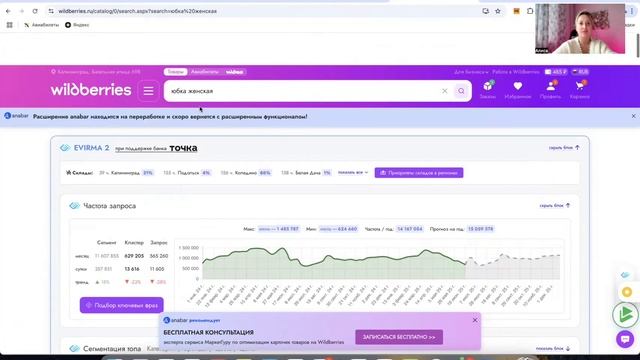Click Запрос monthly value 365 260

pos(159,256)
